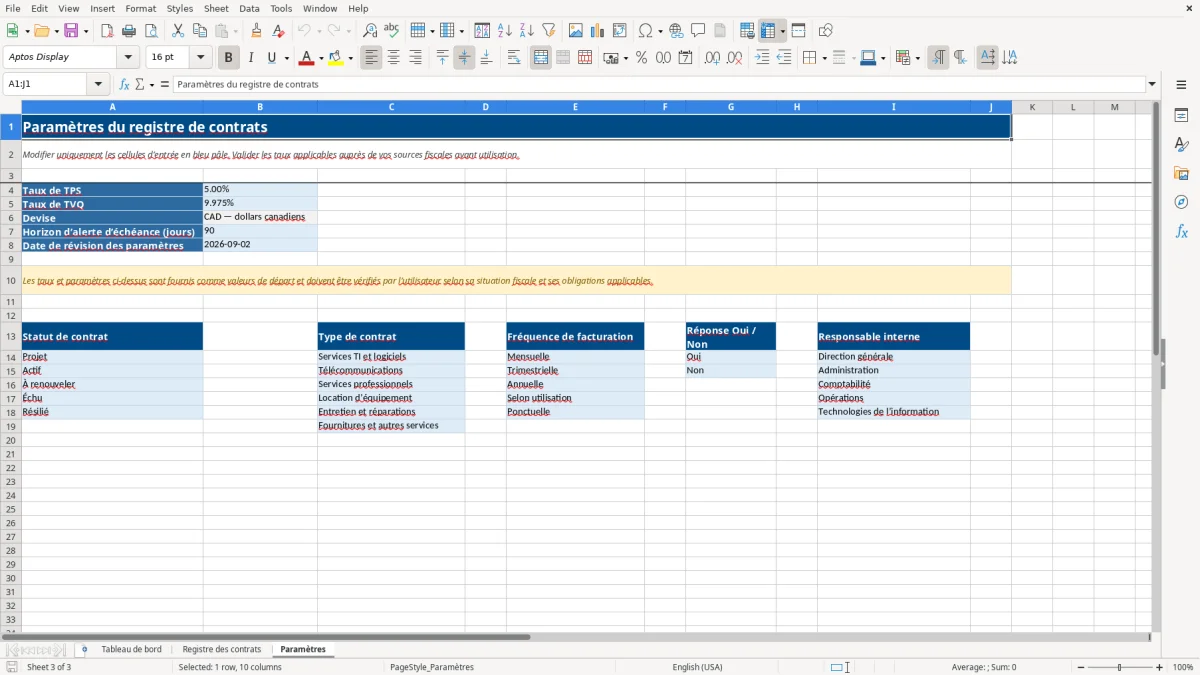Open the font size dropdown
Image resolution: width=1200 pixels, height=675 pixels.
tap(200, 58)
